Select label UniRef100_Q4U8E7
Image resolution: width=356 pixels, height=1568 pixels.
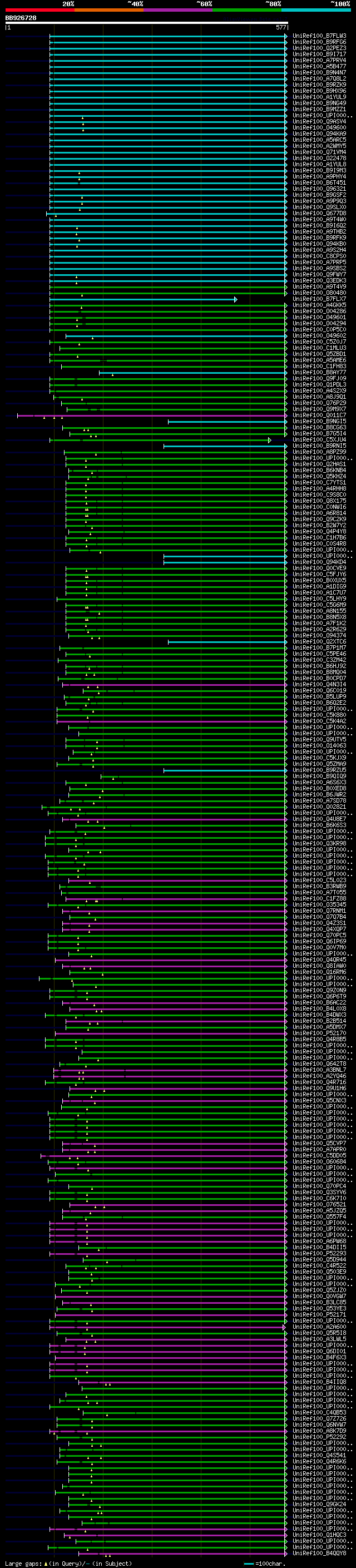(319, 819)
